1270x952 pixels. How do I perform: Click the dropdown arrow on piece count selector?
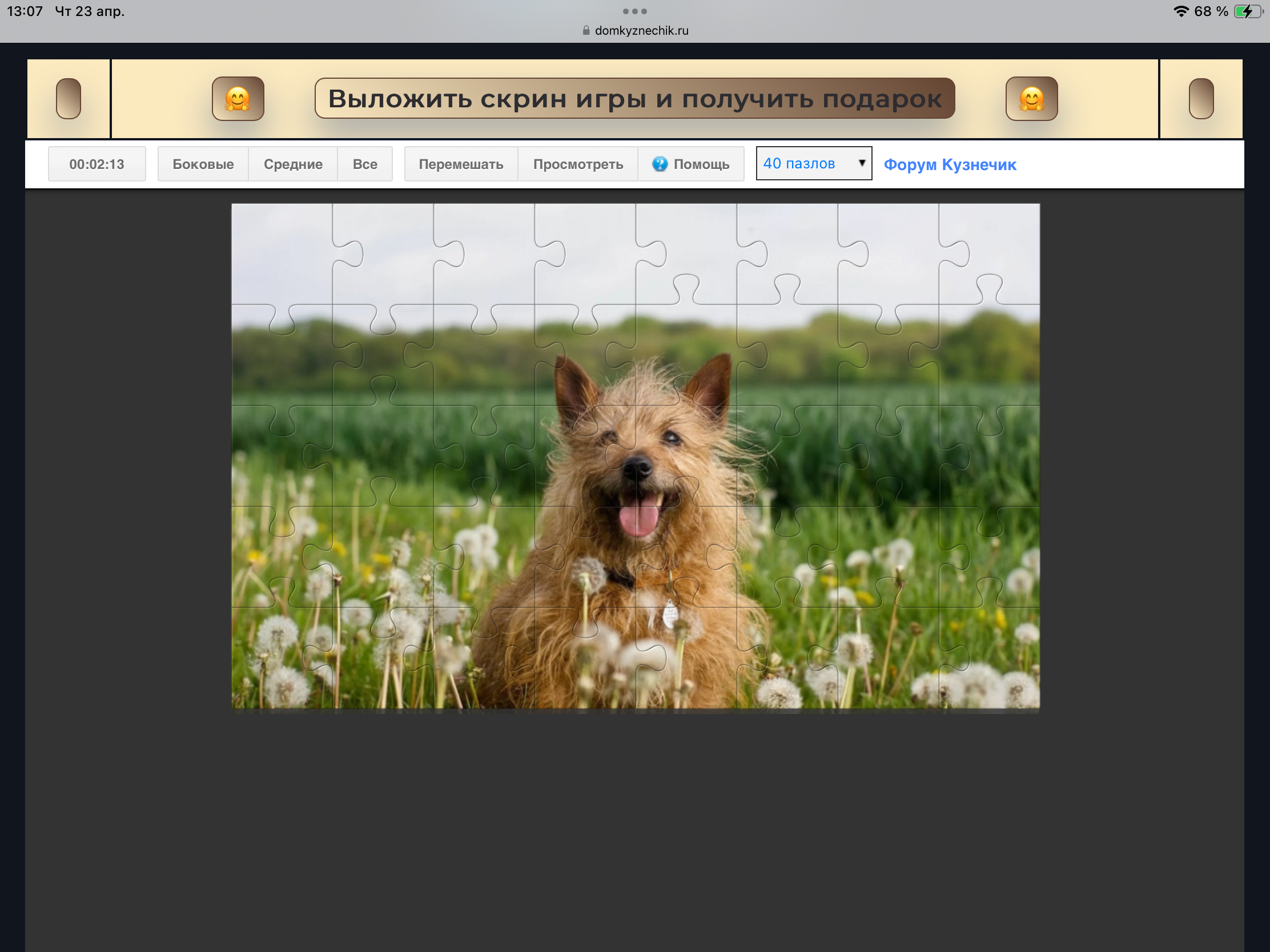(861, 163)
